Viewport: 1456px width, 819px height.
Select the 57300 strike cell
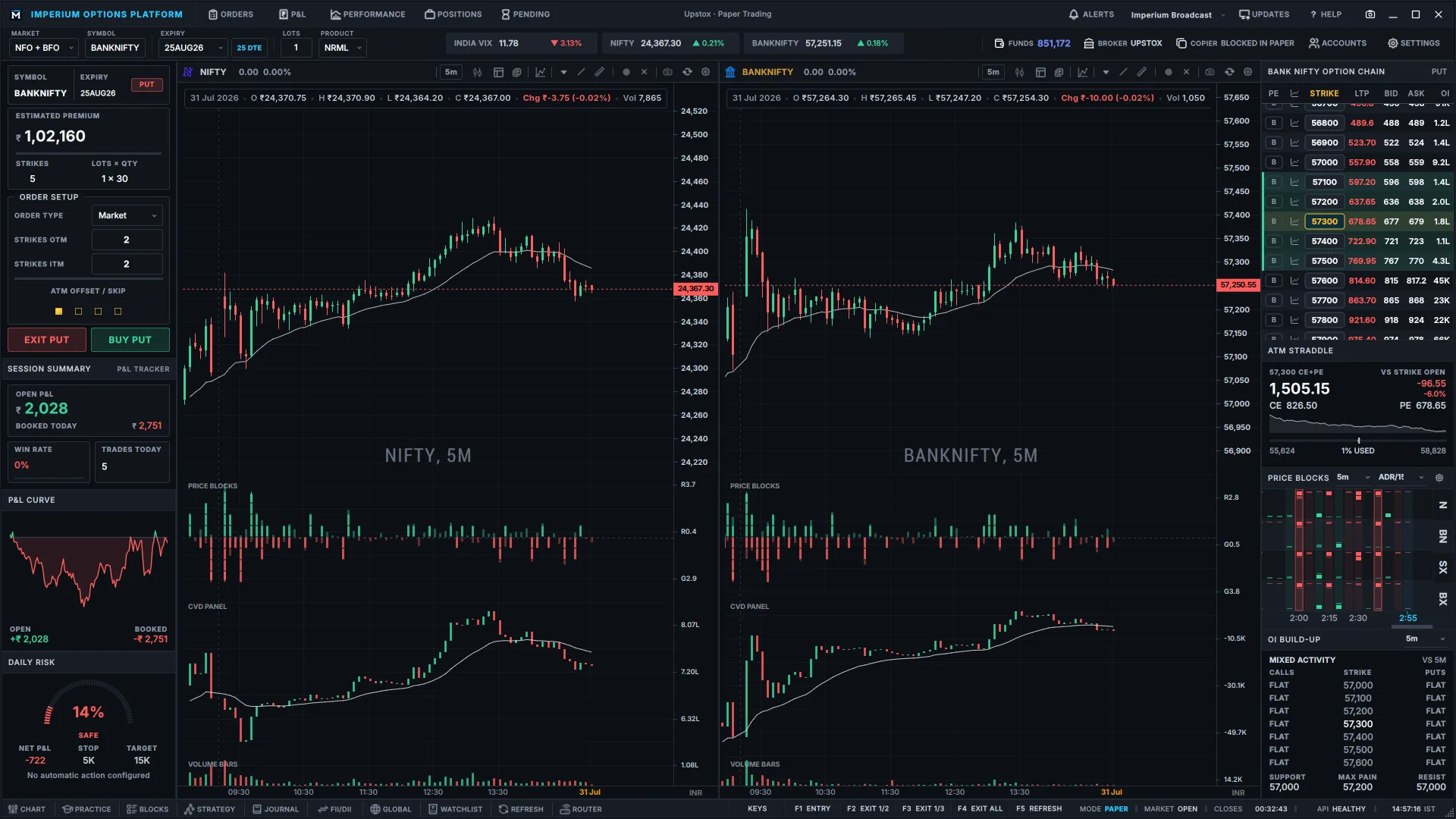[1325, 221]
